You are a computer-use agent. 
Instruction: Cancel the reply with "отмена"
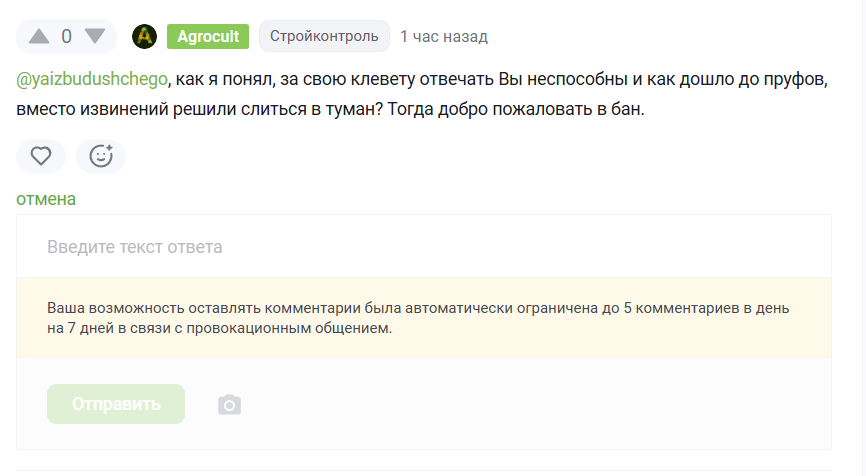tap(46, 199)
